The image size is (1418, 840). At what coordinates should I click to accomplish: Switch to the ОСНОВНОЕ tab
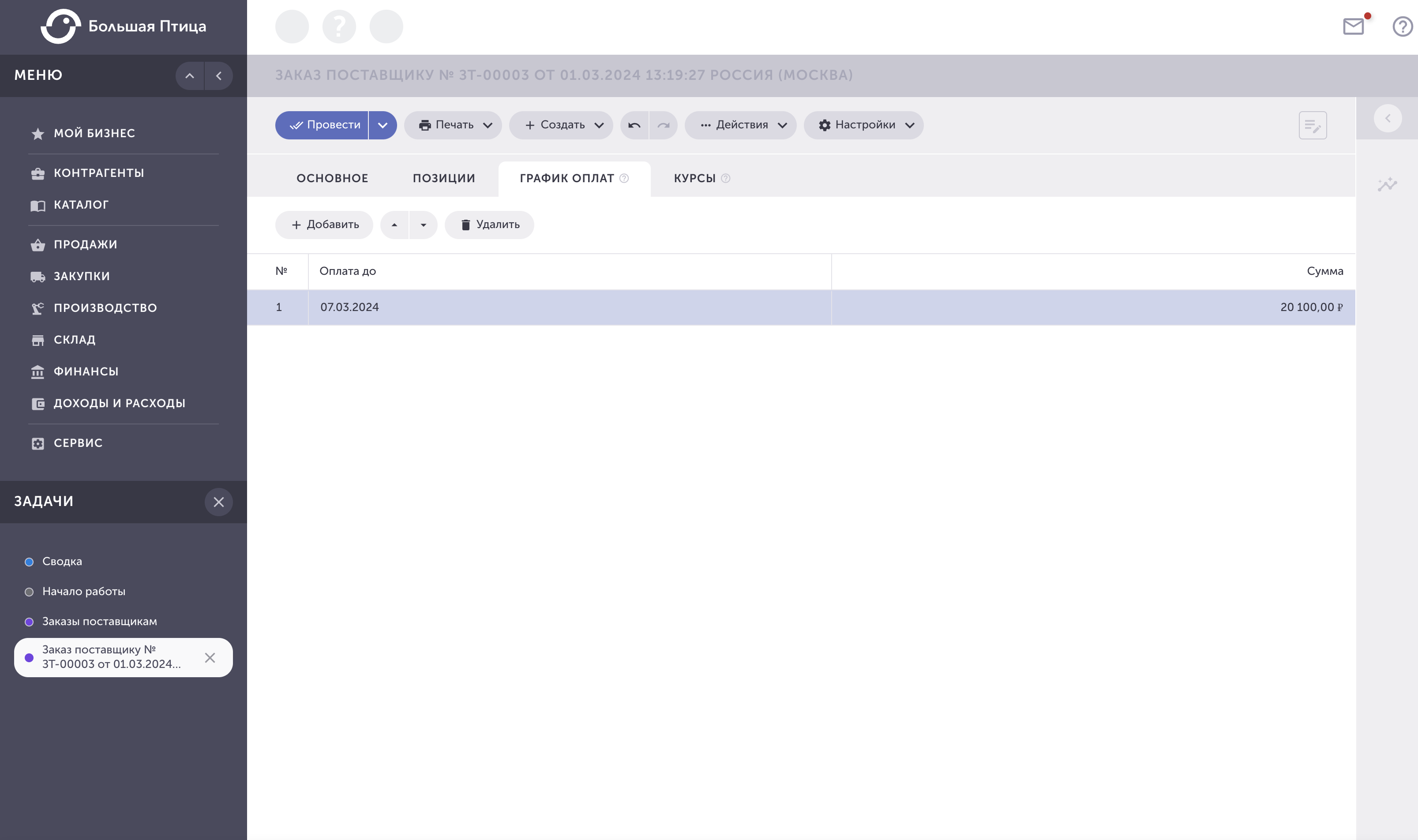pos(332,178)
